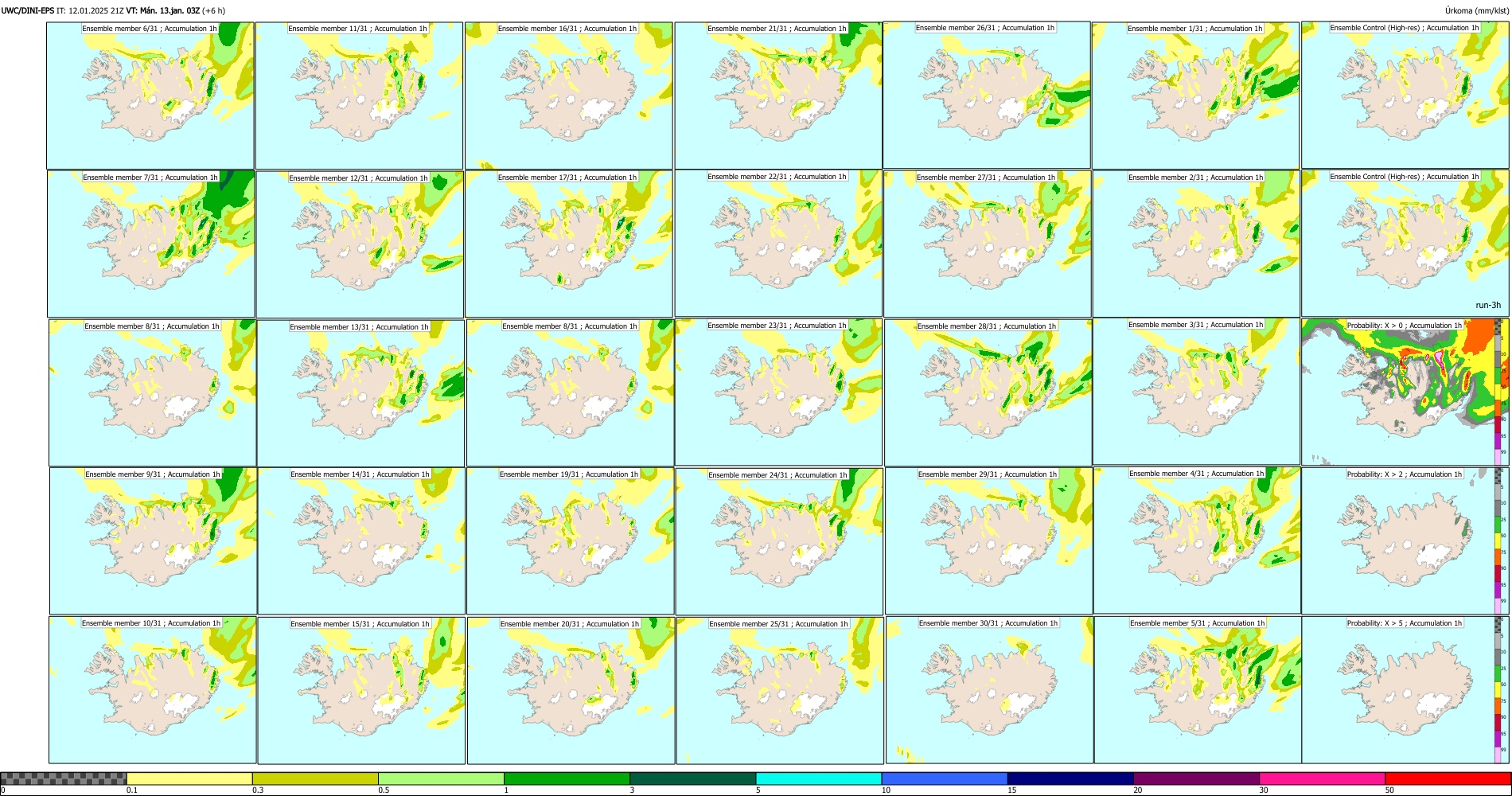Select the Ensemble member 20/31 precipitation map
The image size is (1512, 796).
(x=571, y=690)
